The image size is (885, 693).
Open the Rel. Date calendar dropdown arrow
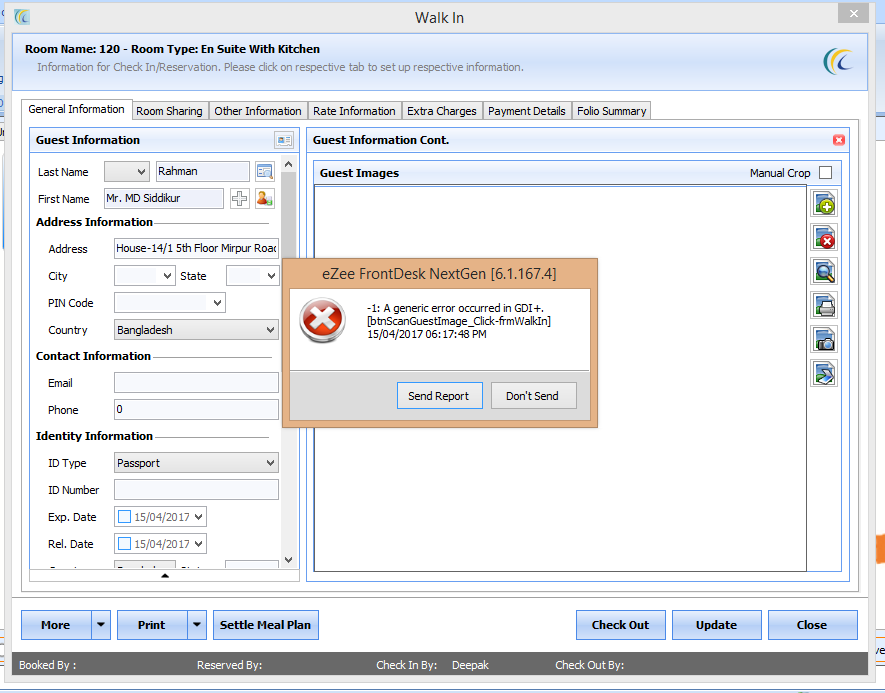coord(199,543)
